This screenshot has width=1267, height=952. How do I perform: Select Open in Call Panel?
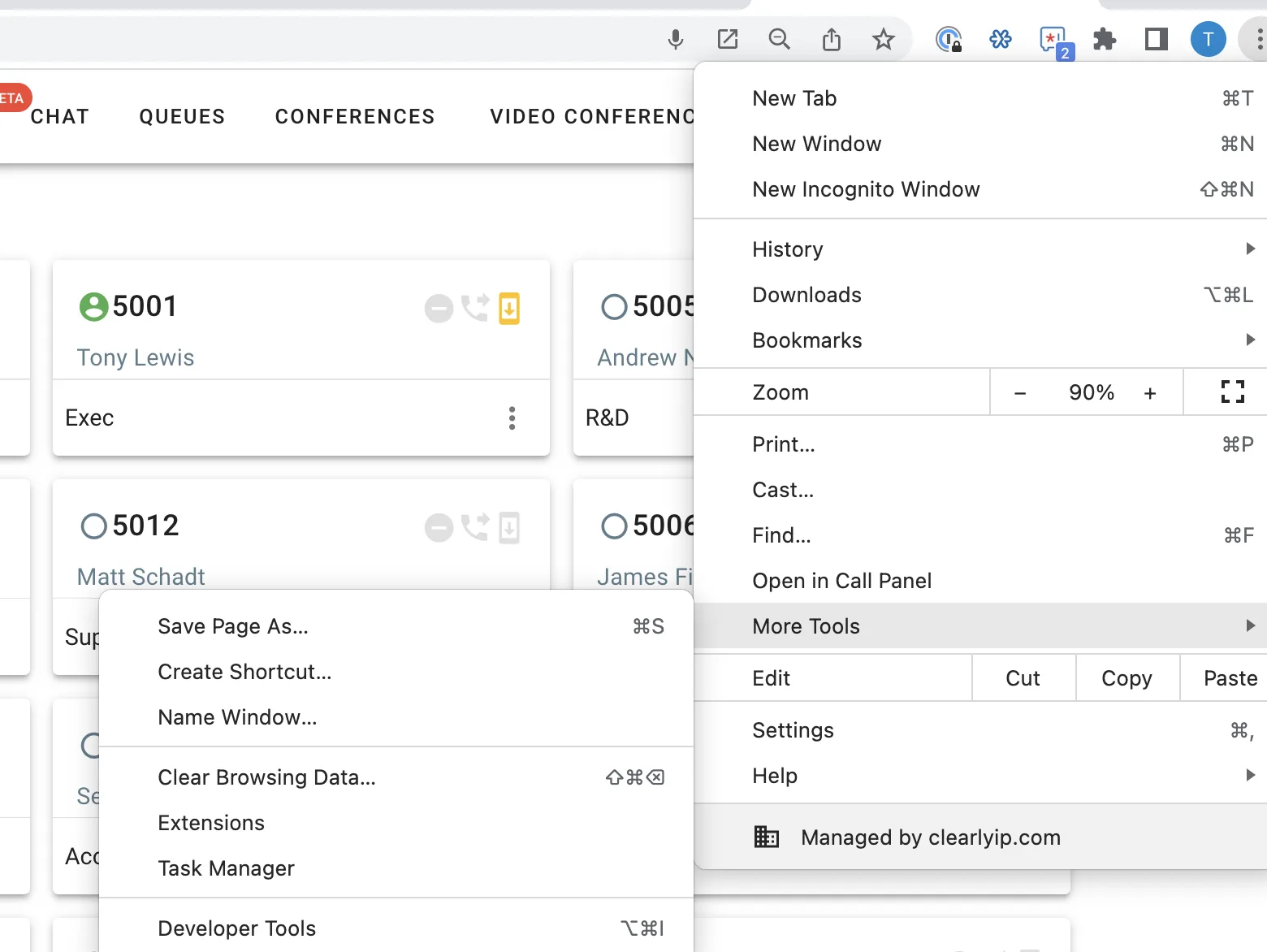click(980, 581)
